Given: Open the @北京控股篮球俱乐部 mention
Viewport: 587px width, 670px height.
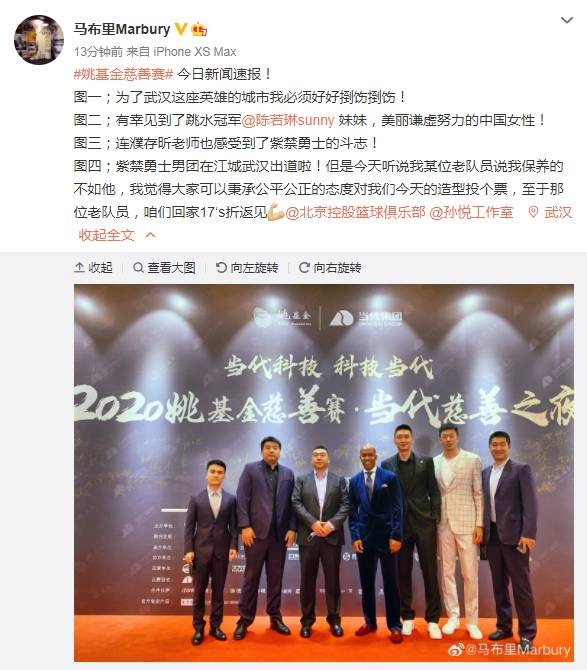Looking at the screenshot, I should [x=355, y=212].
